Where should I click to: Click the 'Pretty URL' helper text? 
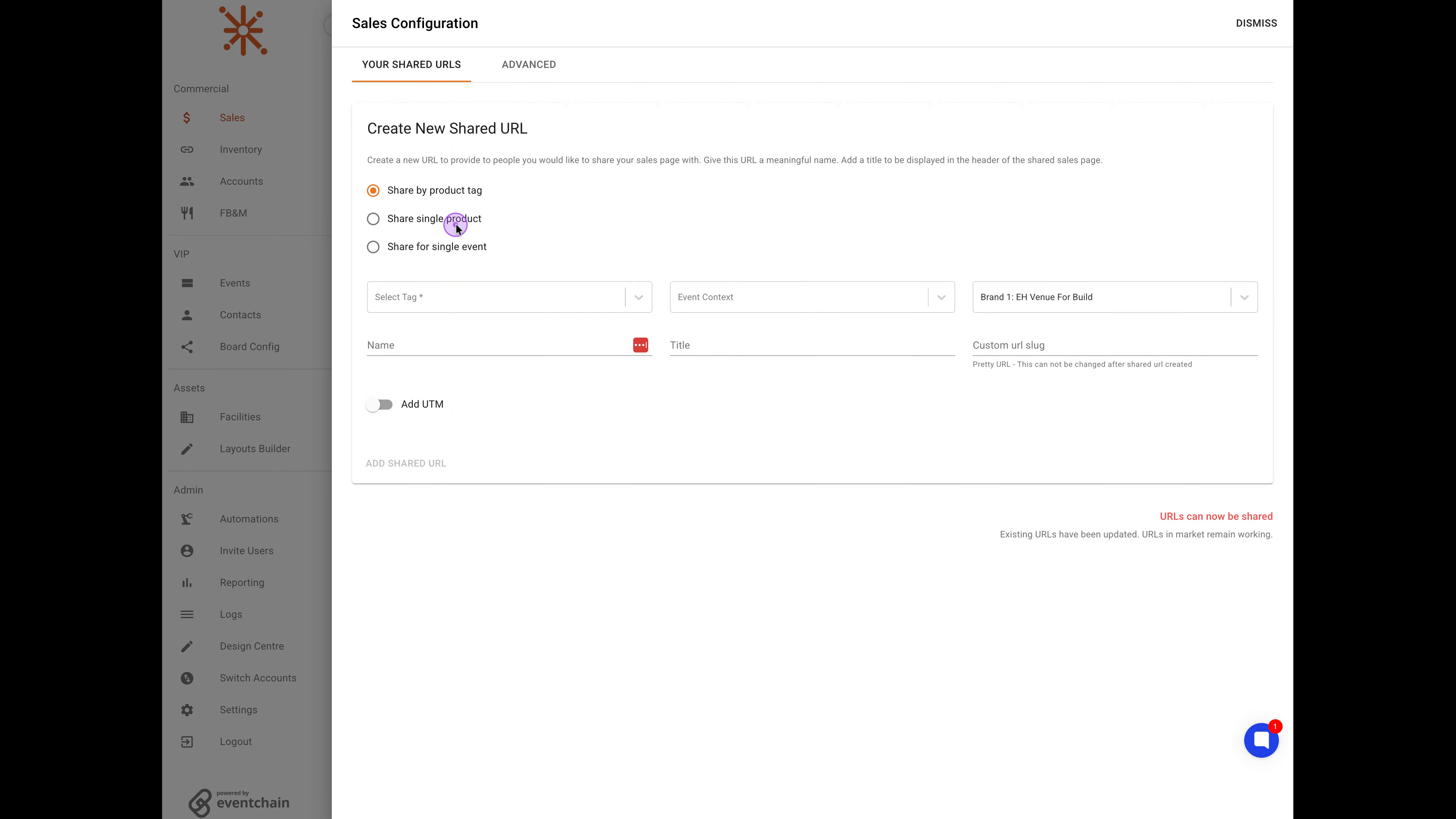pyautogui.click(x=1082, y=365)
